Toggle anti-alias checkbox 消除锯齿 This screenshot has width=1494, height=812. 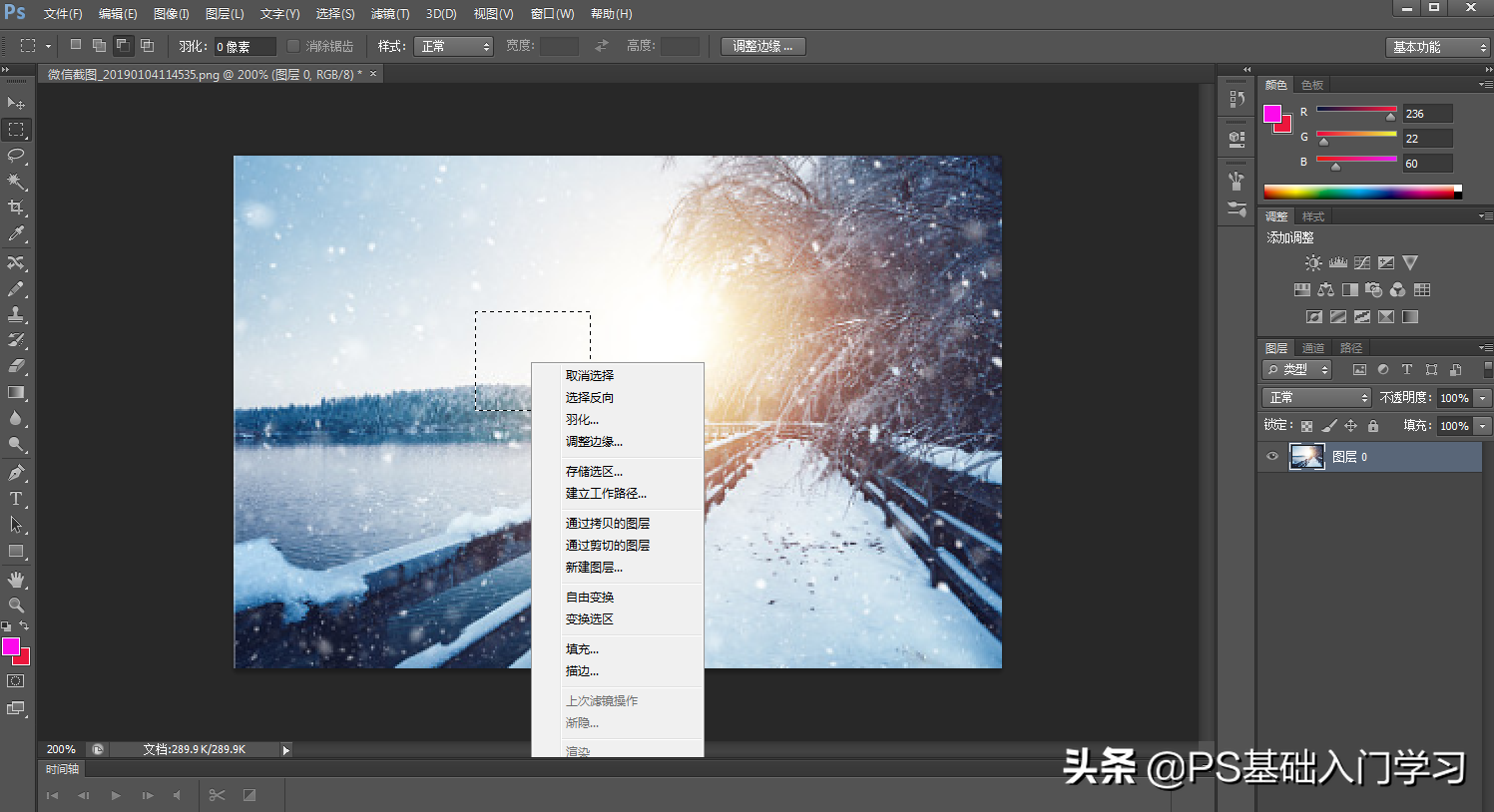293,46
